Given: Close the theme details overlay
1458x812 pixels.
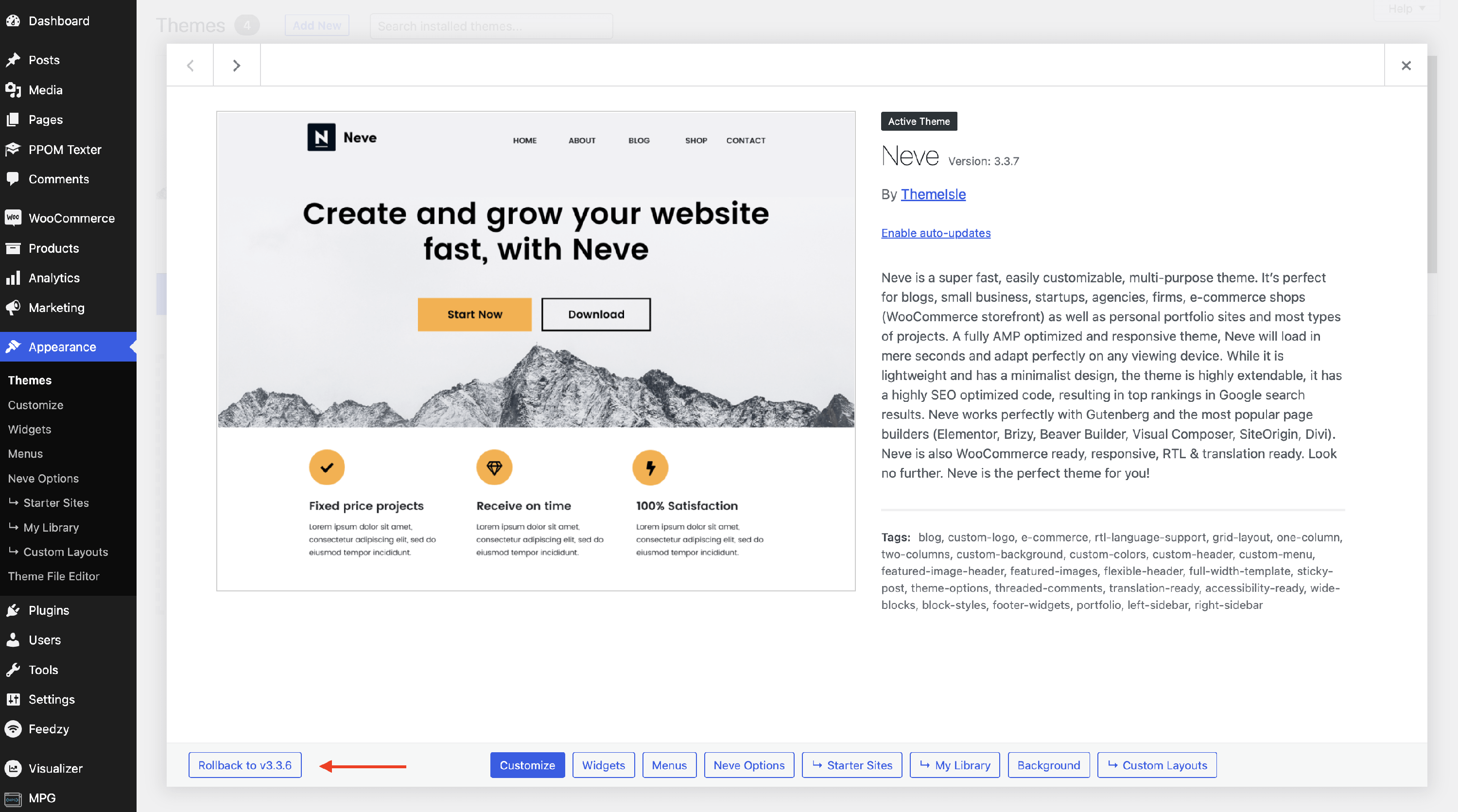Looking at the screenshot, I should (x=1406, y=66).
